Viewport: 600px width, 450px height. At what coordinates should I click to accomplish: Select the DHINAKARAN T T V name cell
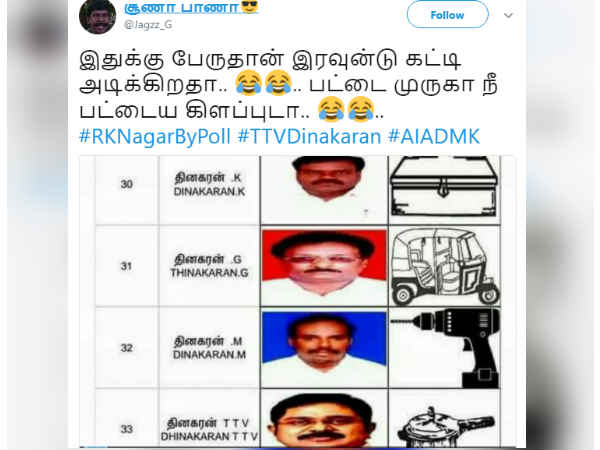pos(209,419)
